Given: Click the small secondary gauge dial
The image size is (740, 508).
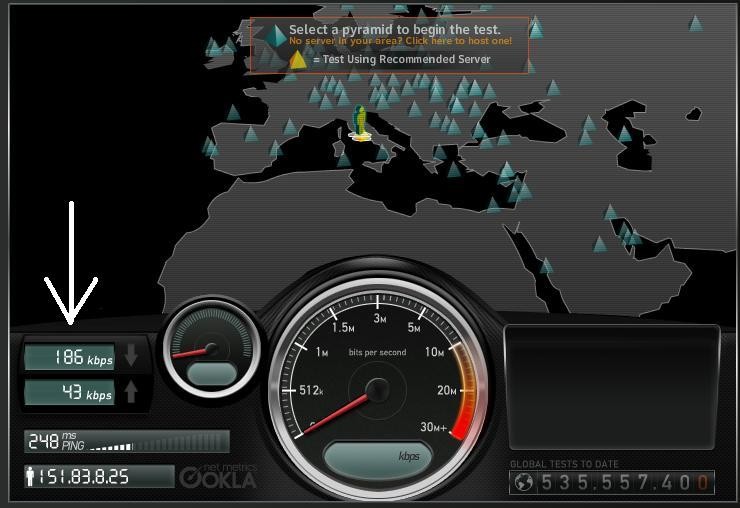Looking at the screenshot, I should coord(212,347).
